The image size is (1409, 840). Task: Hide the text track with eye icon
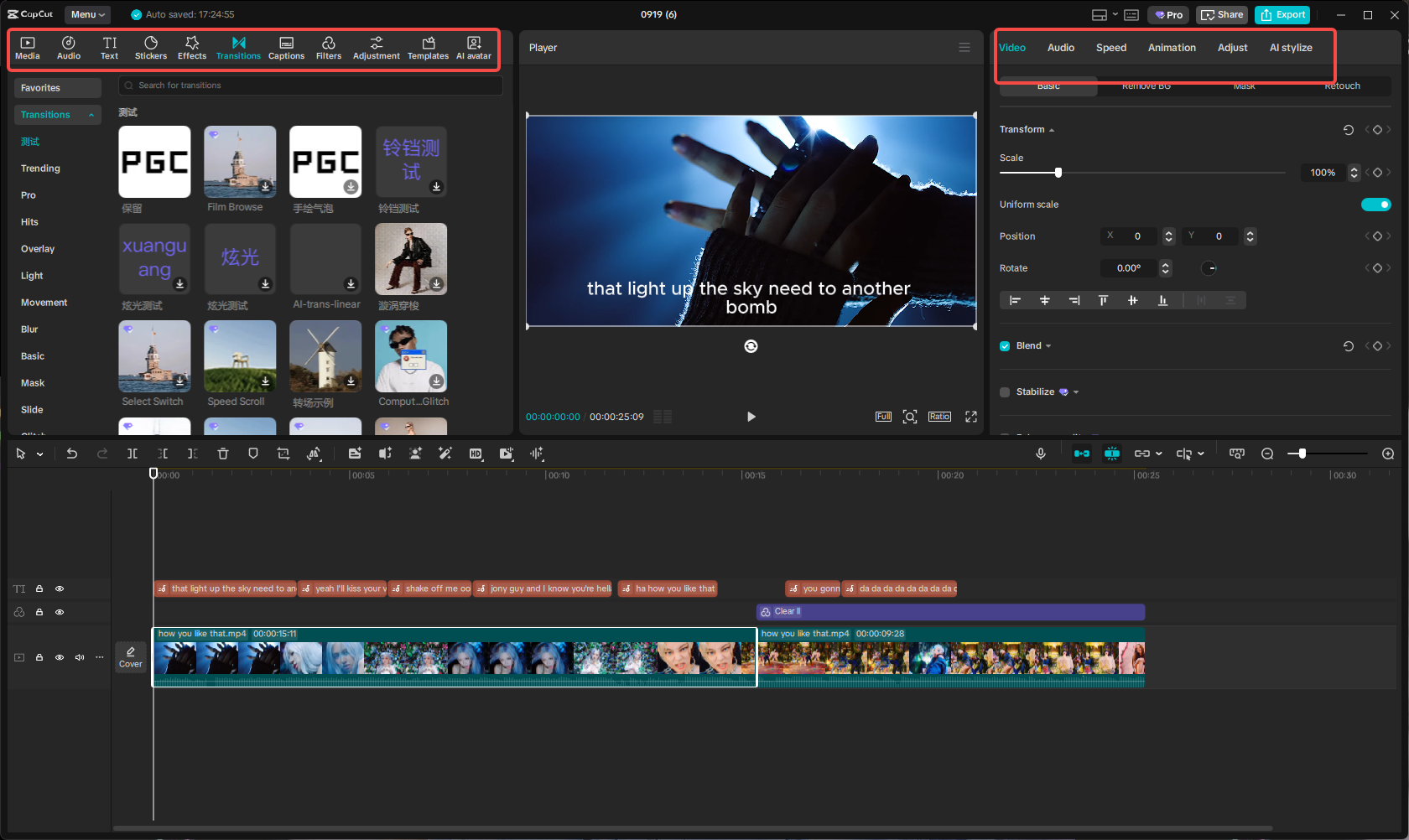coord(60,589)
